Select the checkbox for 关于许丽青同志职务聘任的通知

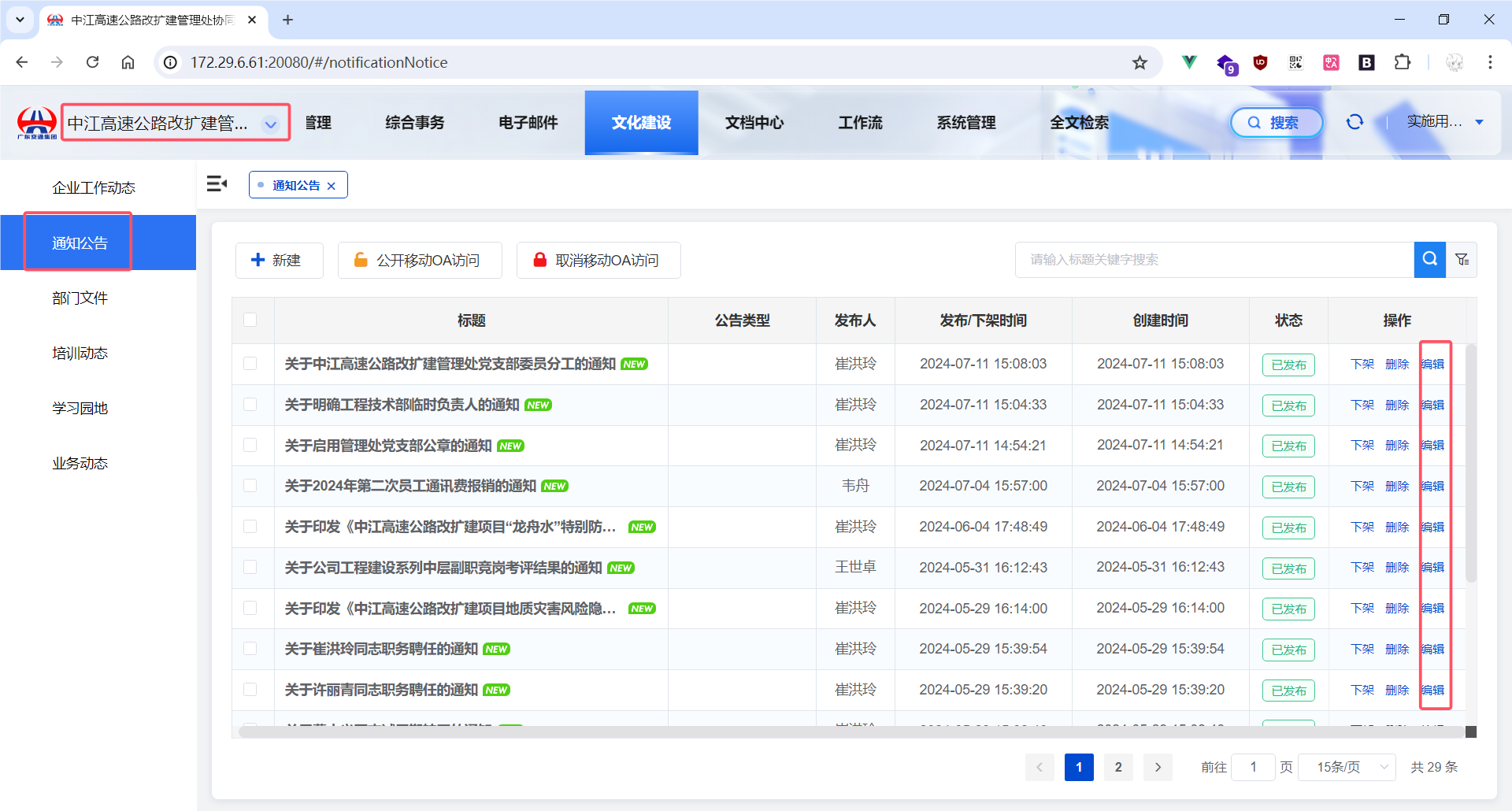click(250, 690)
